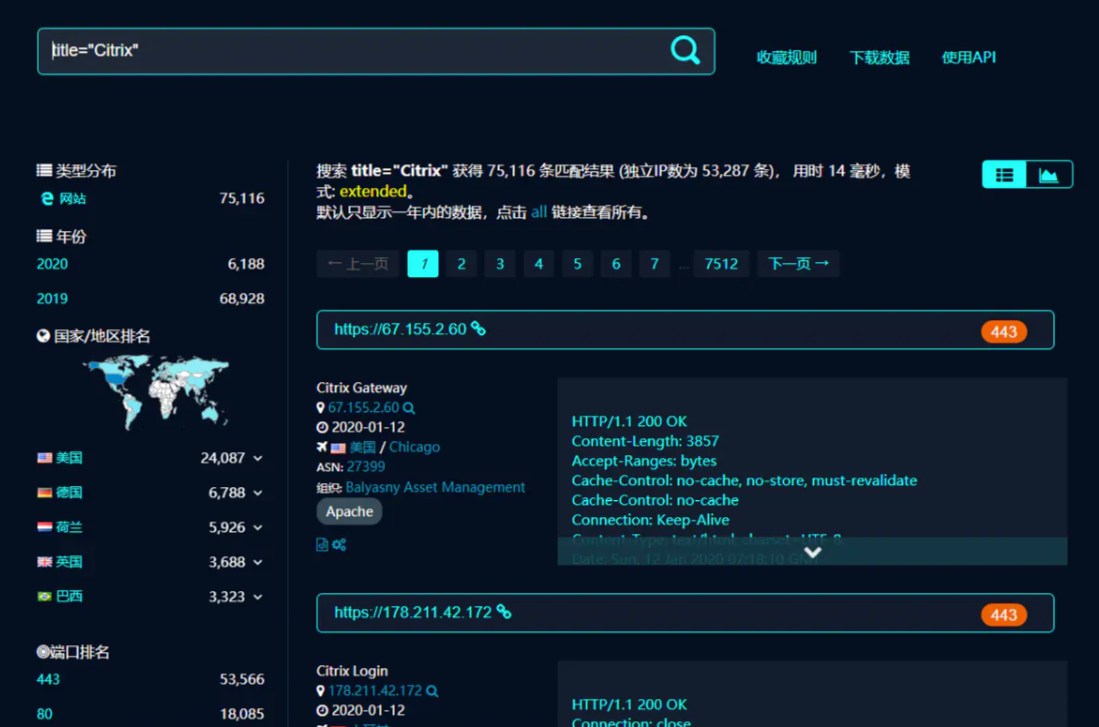Image resolution: width=1099 pixels, height=727 pixels.
Task: Click the 443 port badge for 67.155.2.60
Action: 1004,332
